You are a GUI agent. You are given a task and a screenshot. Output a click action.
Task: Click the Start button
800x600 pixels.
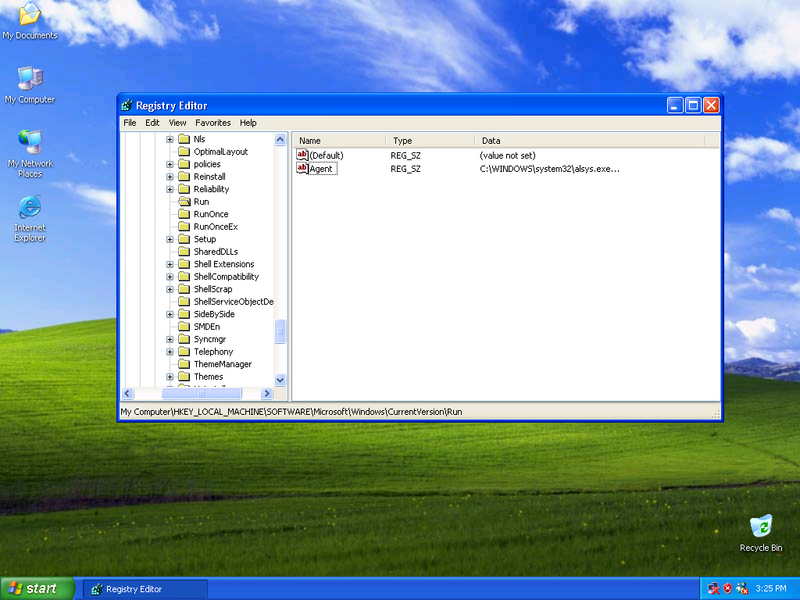[x=38, y=589]
